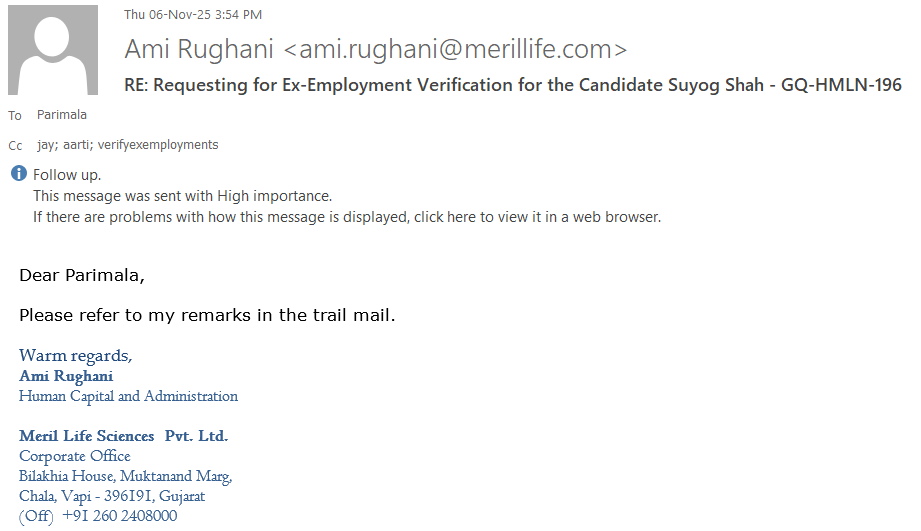Click the sender's avatar picture
Screen dimensions: 921x531
[53, 50]
